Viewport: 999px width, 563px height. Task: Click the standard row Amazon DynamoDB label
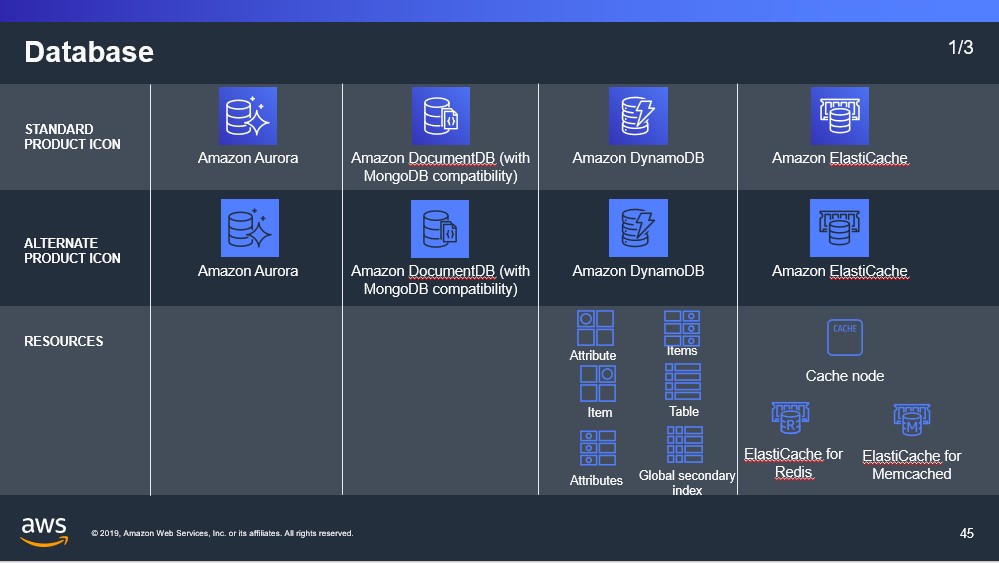pyautogui.click(x=638, y=158)
